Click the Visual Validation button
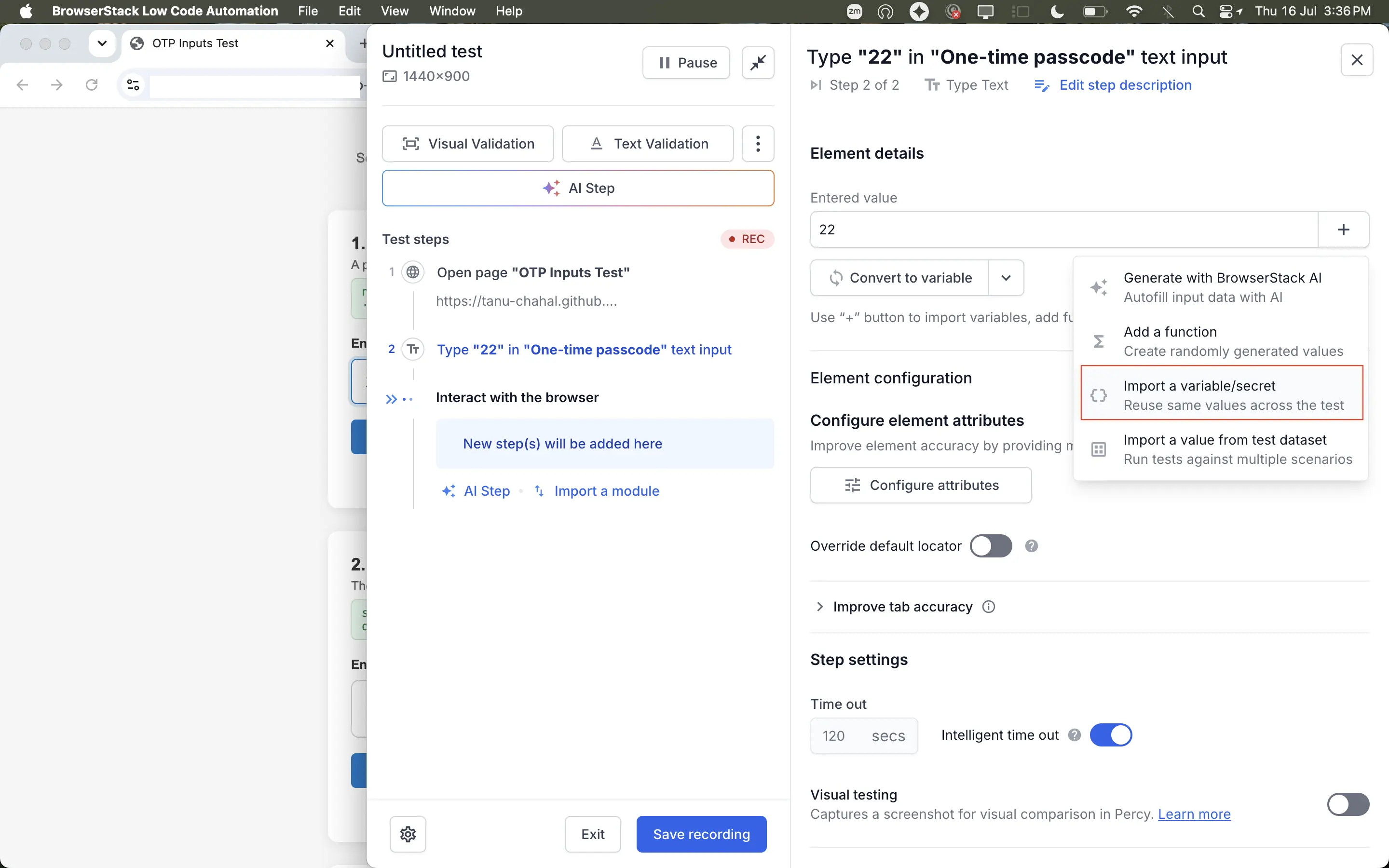This screenshot has width=1389, height=868. pos(468,144)
